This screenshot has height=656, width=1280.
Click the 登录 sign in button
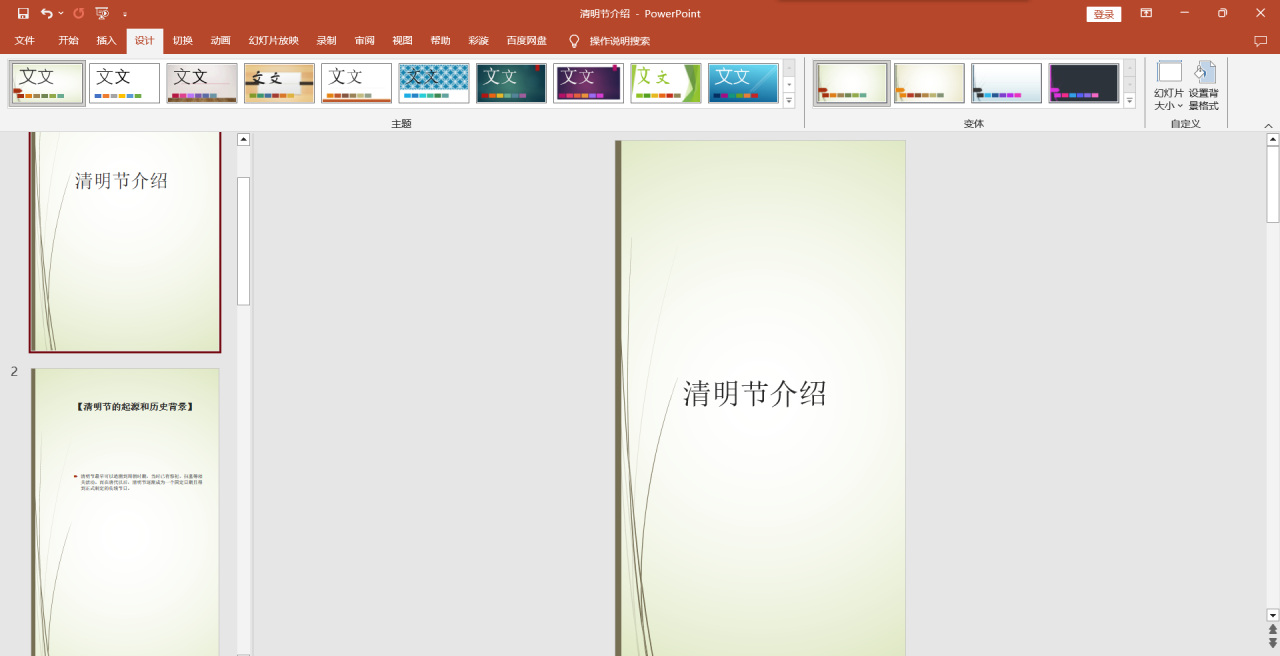(1103, 14)
